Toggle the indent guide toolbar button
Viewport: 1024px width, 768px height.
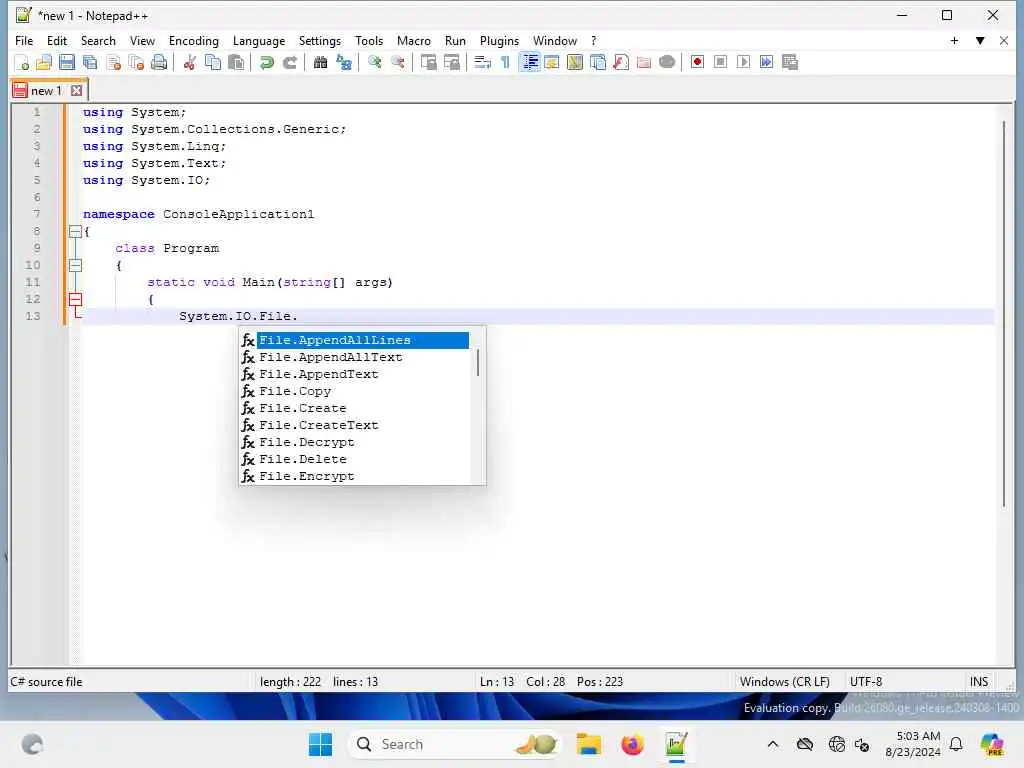pos(529,62)
